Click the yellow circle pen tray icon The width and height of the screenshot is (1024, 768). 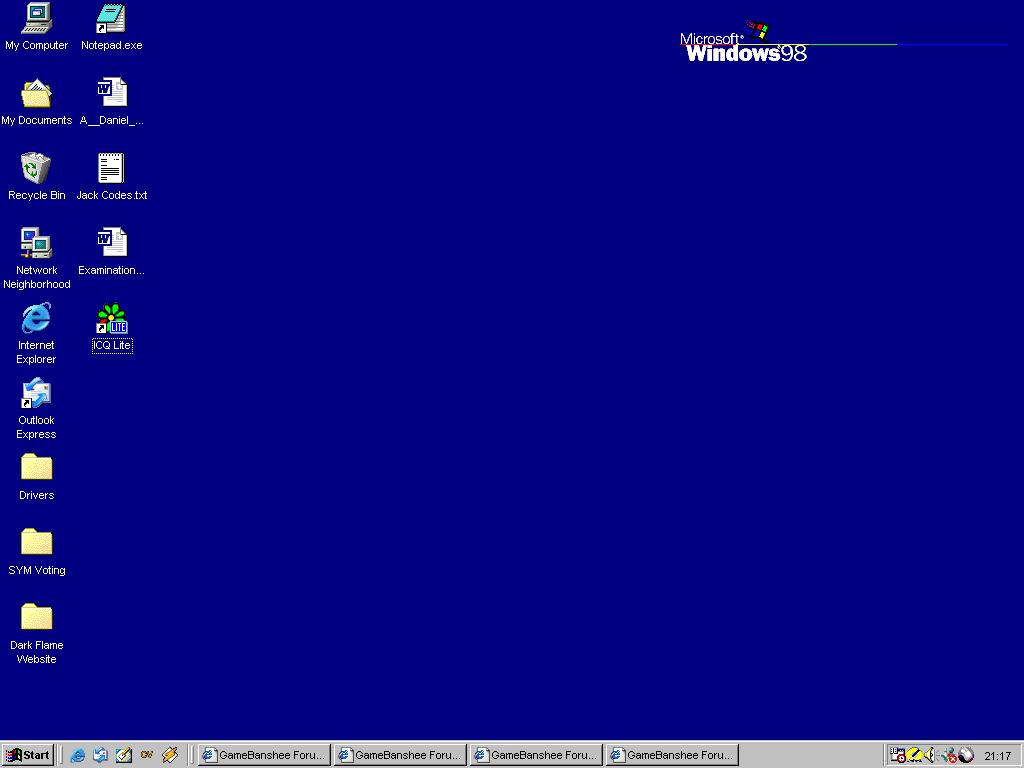coord(914,756)
